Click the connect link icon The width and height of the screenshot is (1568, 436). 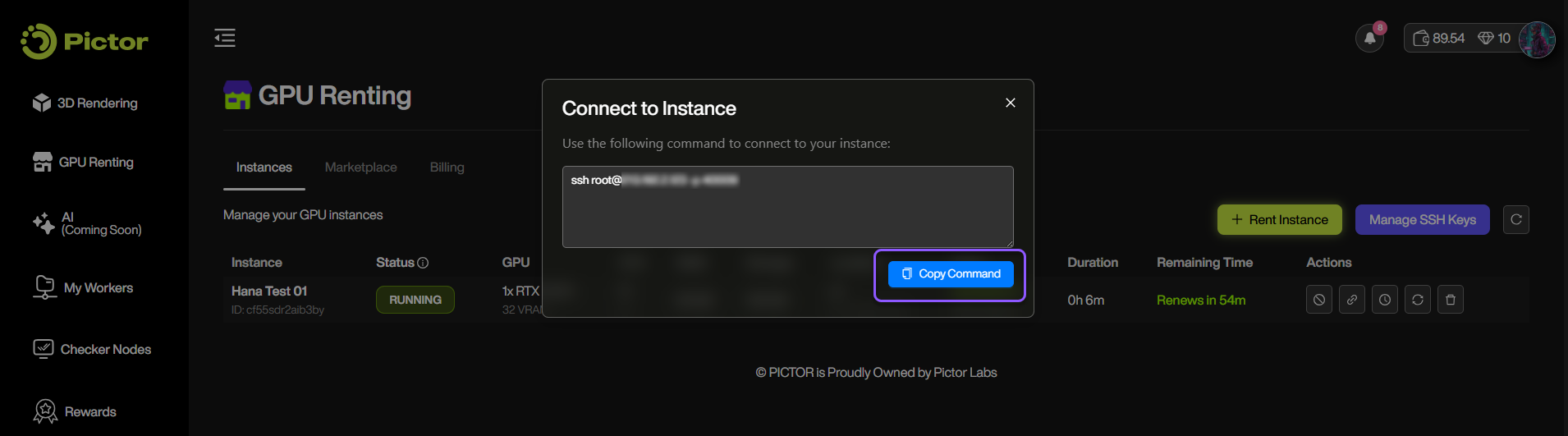pyautogui.click(x=1352, y=300)
